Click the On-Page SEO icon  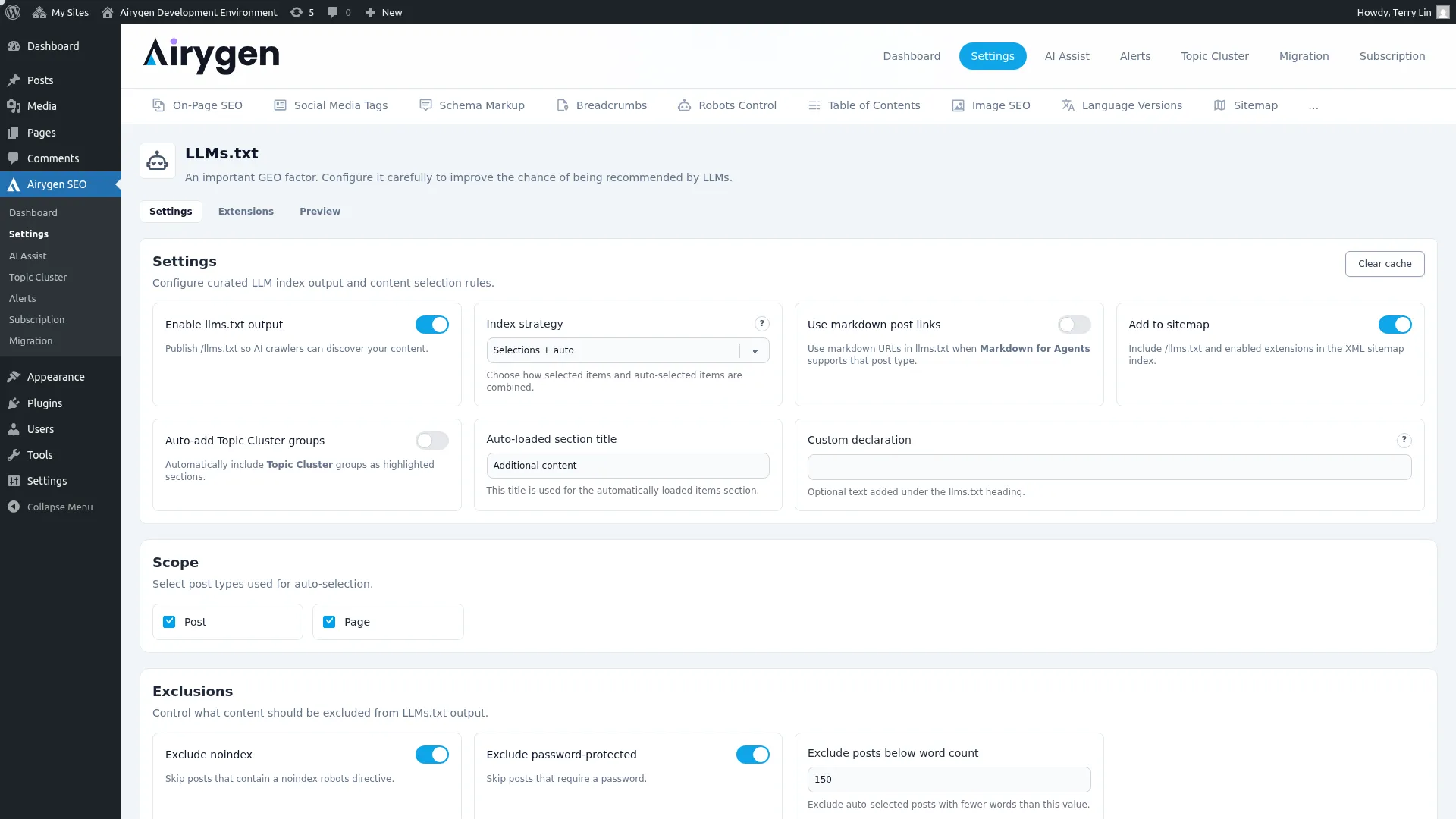tap(158, 105)
